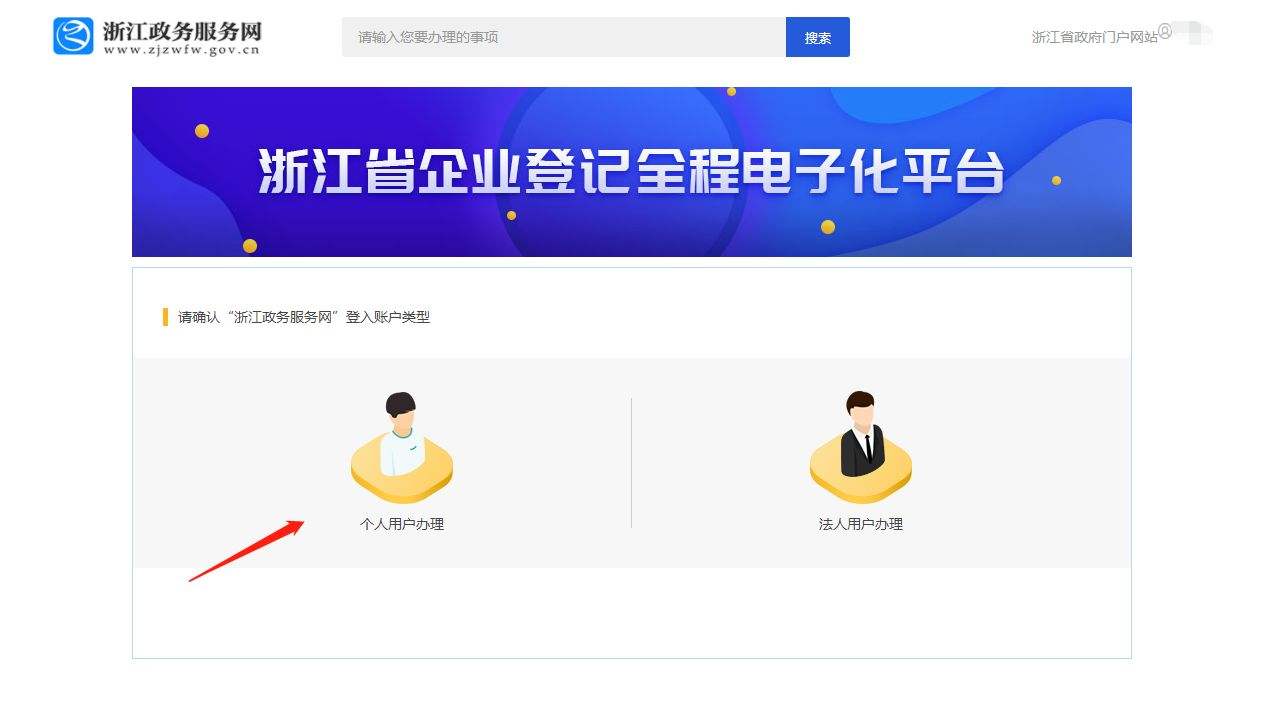Click the vertical divider between account types
The image size is (1274, 715).
631,462
